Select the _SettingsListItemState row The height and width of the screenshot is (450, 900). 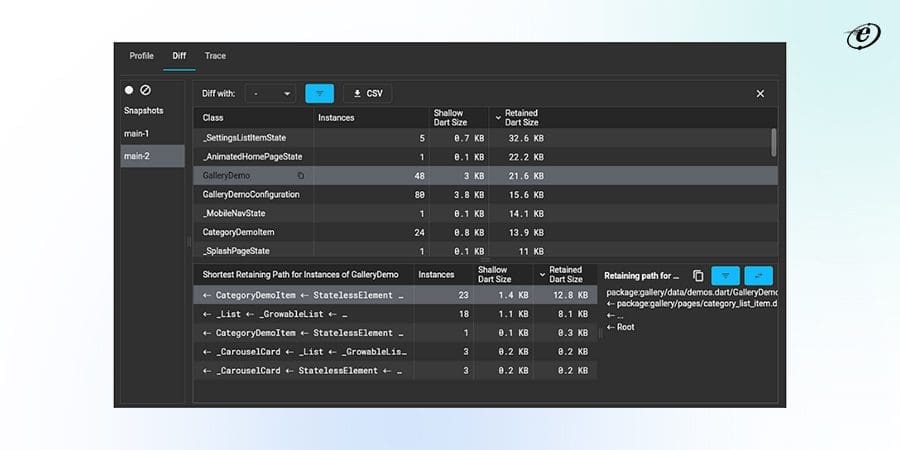click(x=486, y=138)
